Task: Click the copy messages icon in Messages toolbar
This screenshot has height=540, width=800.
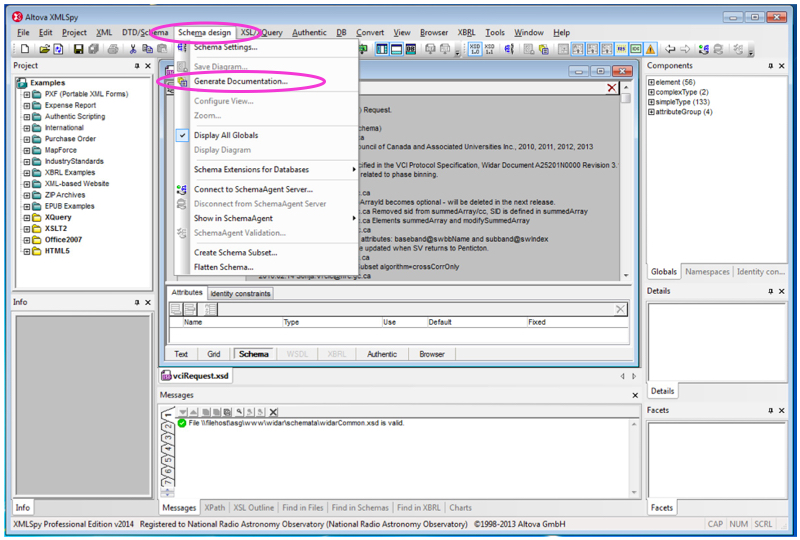Action: click(x=227, y=412)
